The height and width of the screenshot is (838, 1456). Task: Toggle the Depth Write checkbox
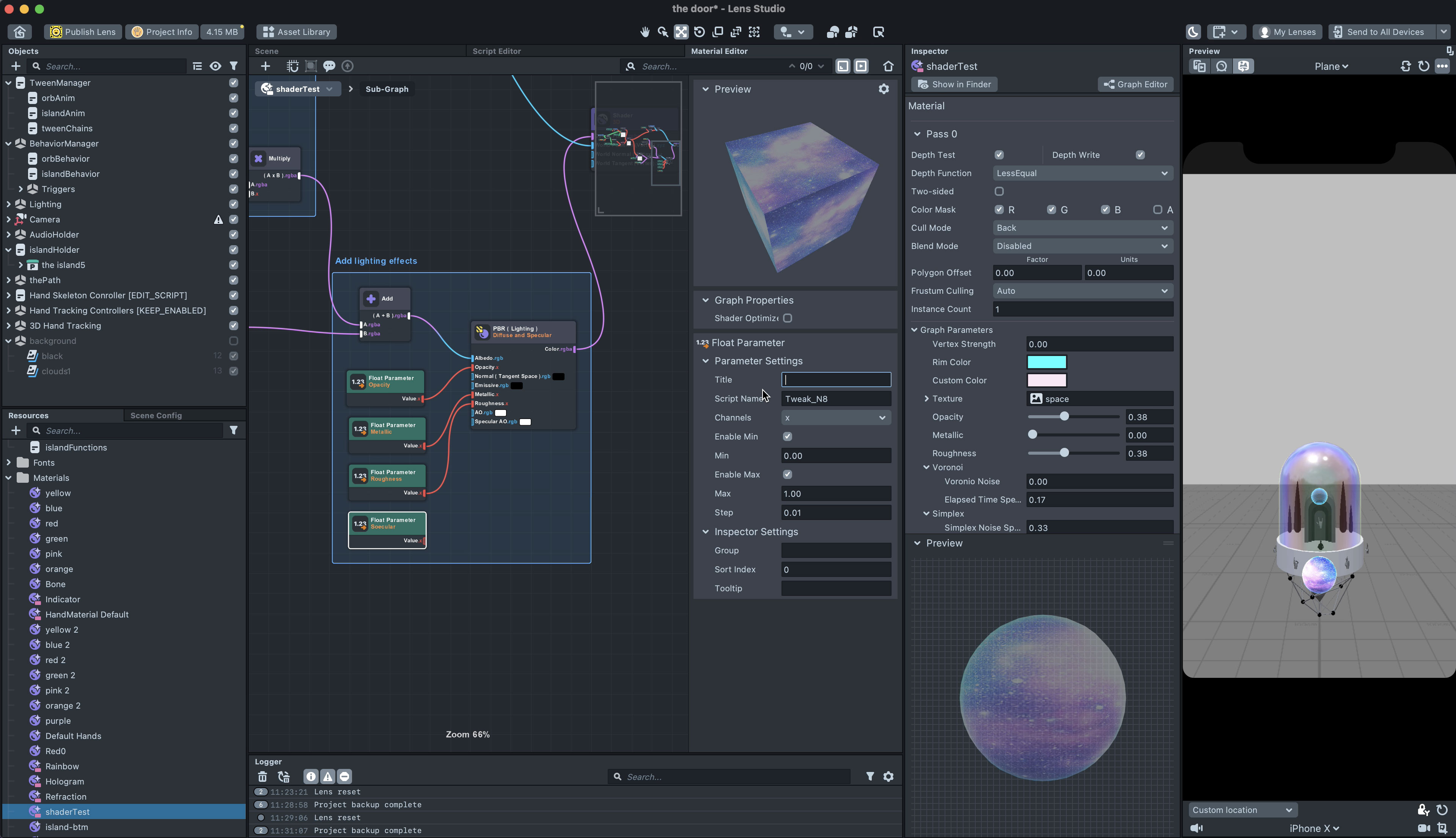pyautogui.click(x=1140, y=154)
